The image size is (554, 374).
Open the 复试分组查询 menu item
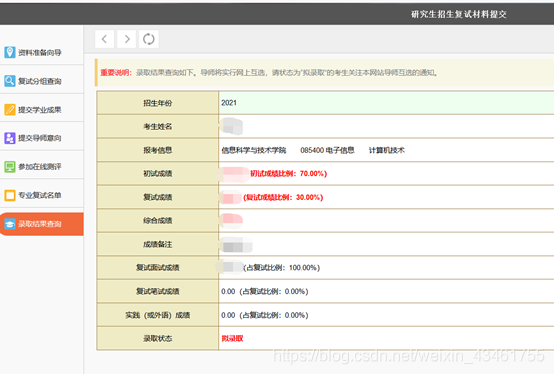[42, 81]
